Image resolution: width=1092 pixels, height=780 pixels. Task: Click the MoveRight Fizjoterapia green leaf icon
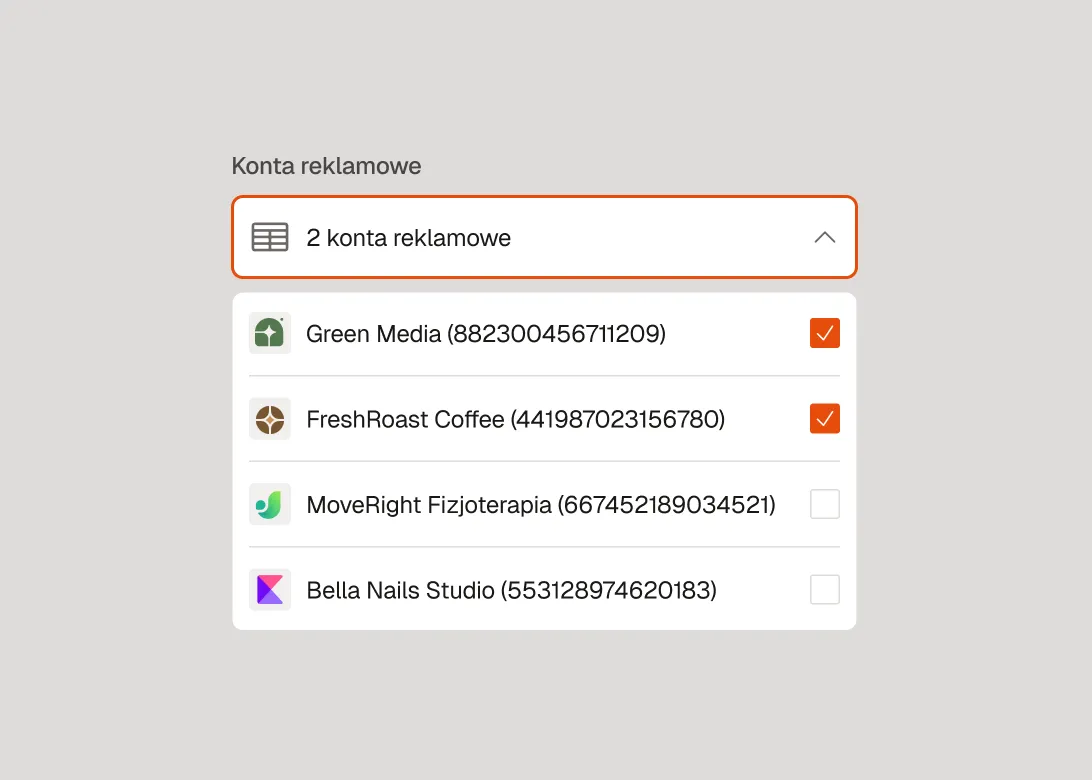(269, 504)
